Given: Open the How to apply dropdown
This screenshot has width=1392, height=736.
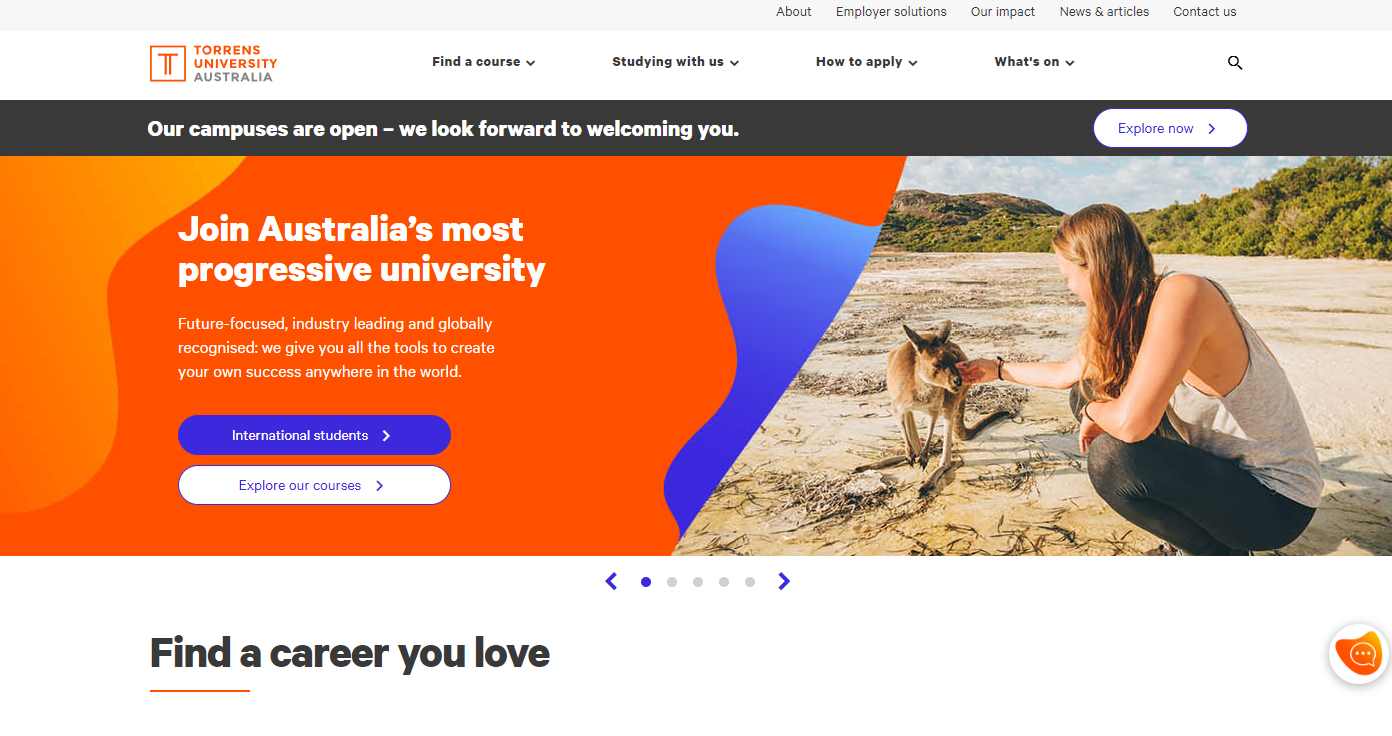Looking at the screenshot, I should tap(867, 62).
